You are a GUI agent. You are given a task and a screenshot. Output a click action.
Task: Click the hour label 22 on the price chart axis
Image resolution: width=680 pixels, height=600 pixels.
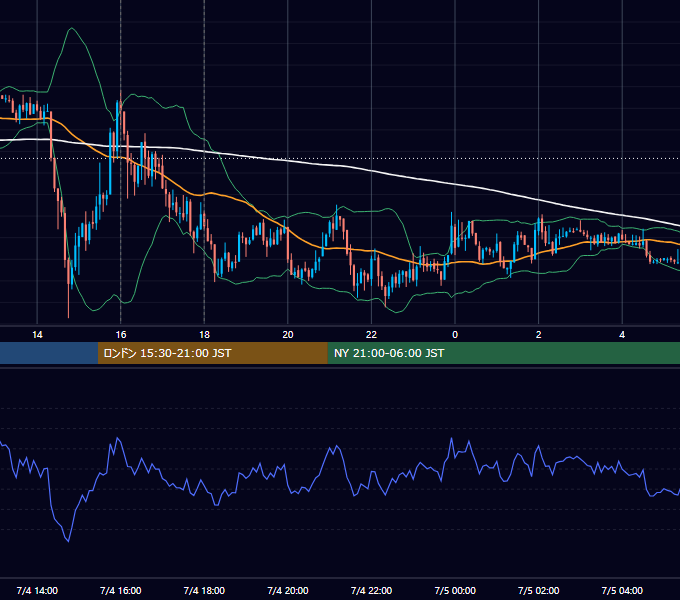coord(372,335)
